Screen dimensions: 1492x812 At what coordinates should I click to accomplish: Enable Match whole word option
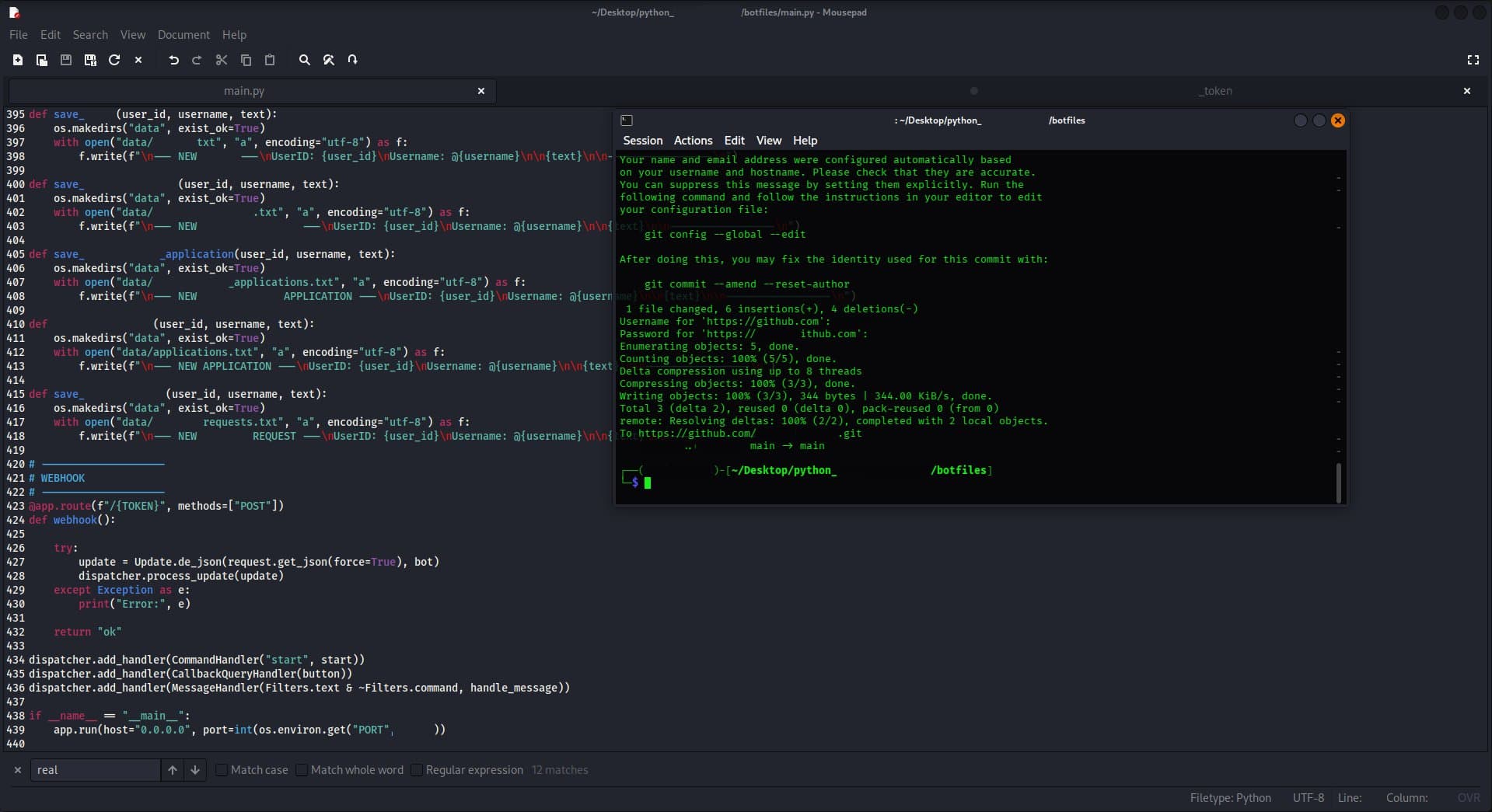pos(350,770)
